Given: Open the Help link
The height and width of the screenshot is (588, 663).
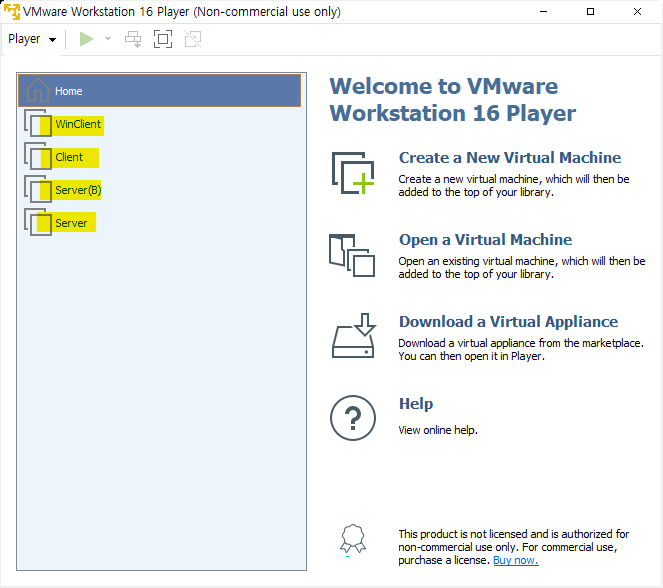Looking at the screenshot, I should [416, 404].
